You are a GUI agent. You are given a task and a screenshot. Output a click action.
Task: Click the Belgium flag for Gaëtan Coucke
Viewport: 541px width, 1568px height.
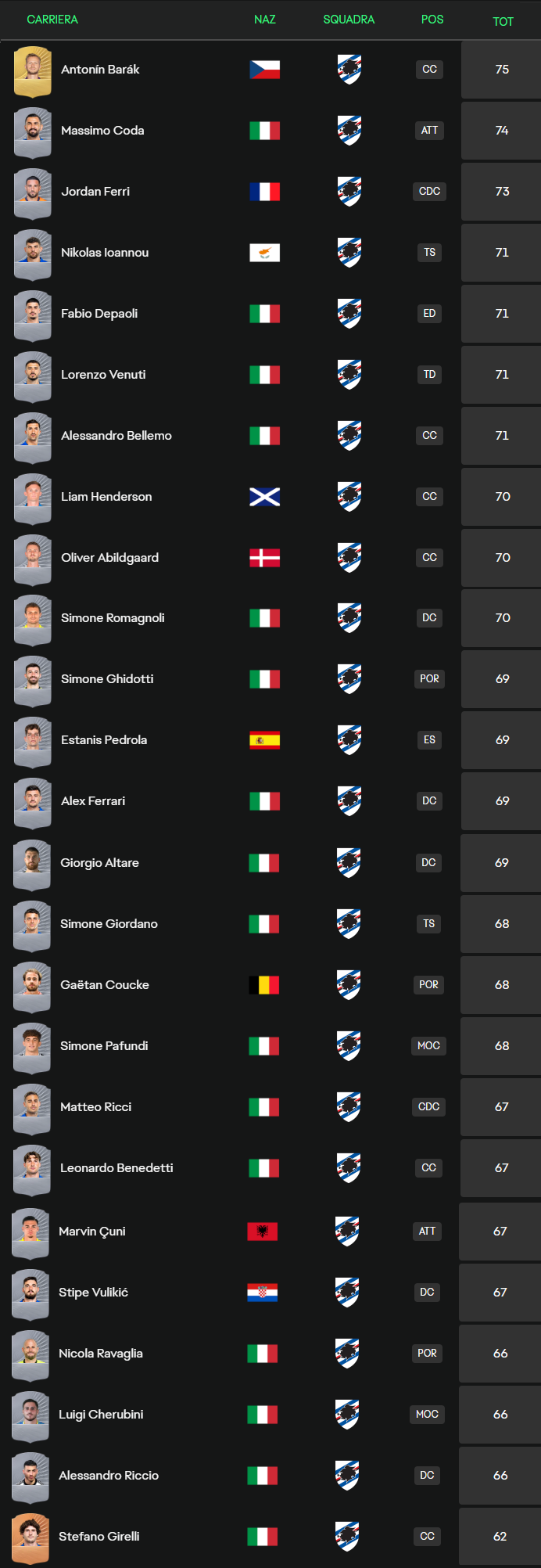pyautogui.click(x=264, y=985)
